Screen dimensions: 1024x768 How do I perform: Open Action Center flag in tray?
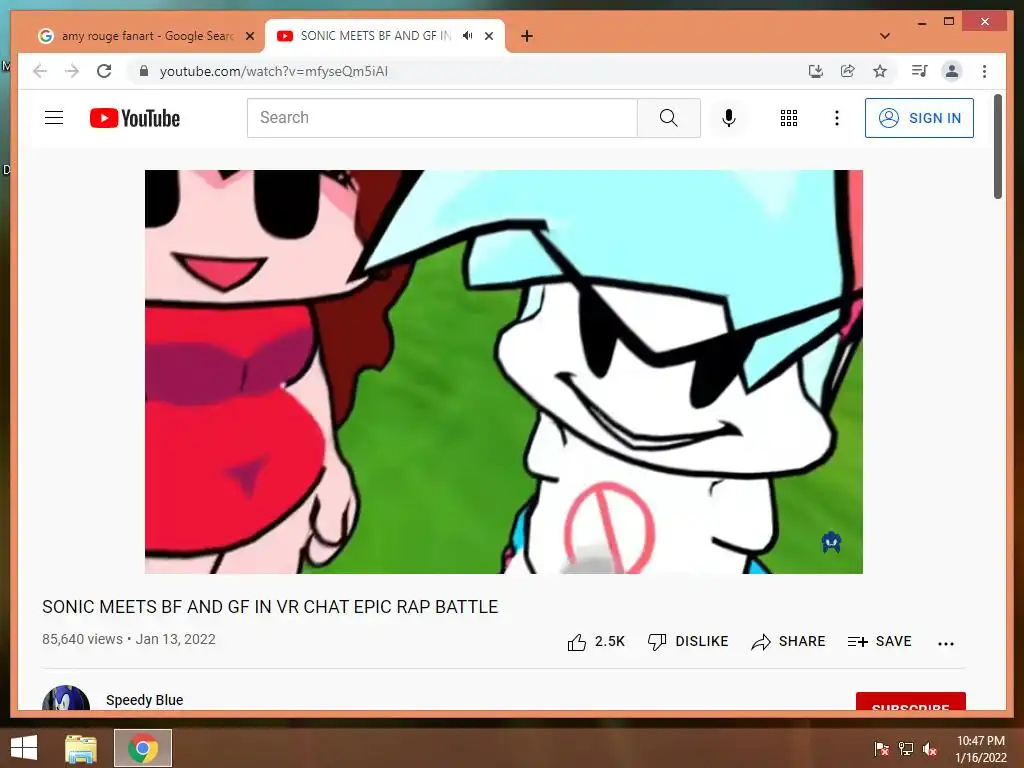point(881,749)
